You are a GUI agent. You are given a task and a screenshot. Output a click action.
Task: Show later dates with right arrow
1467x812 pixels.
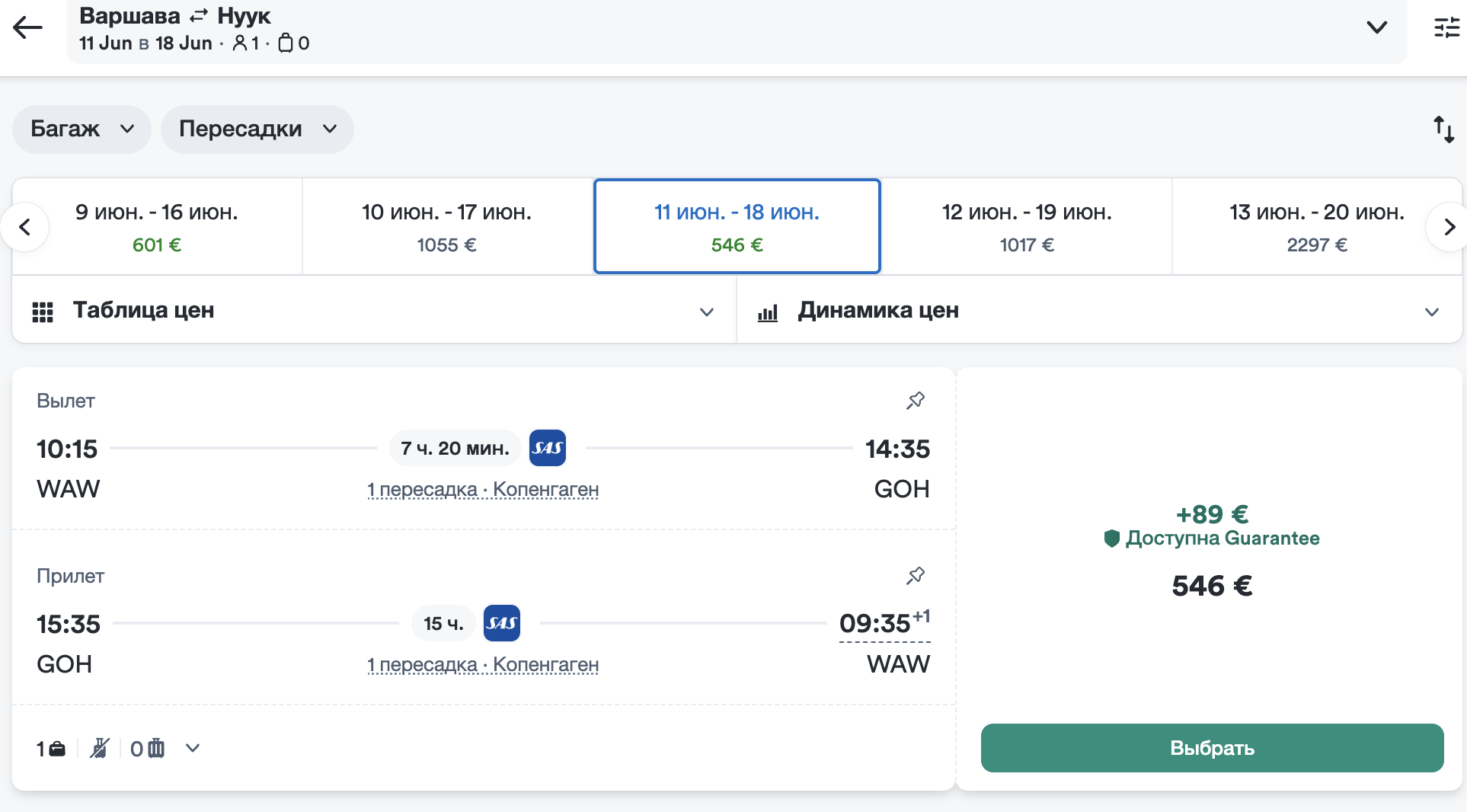[1449, 227]
